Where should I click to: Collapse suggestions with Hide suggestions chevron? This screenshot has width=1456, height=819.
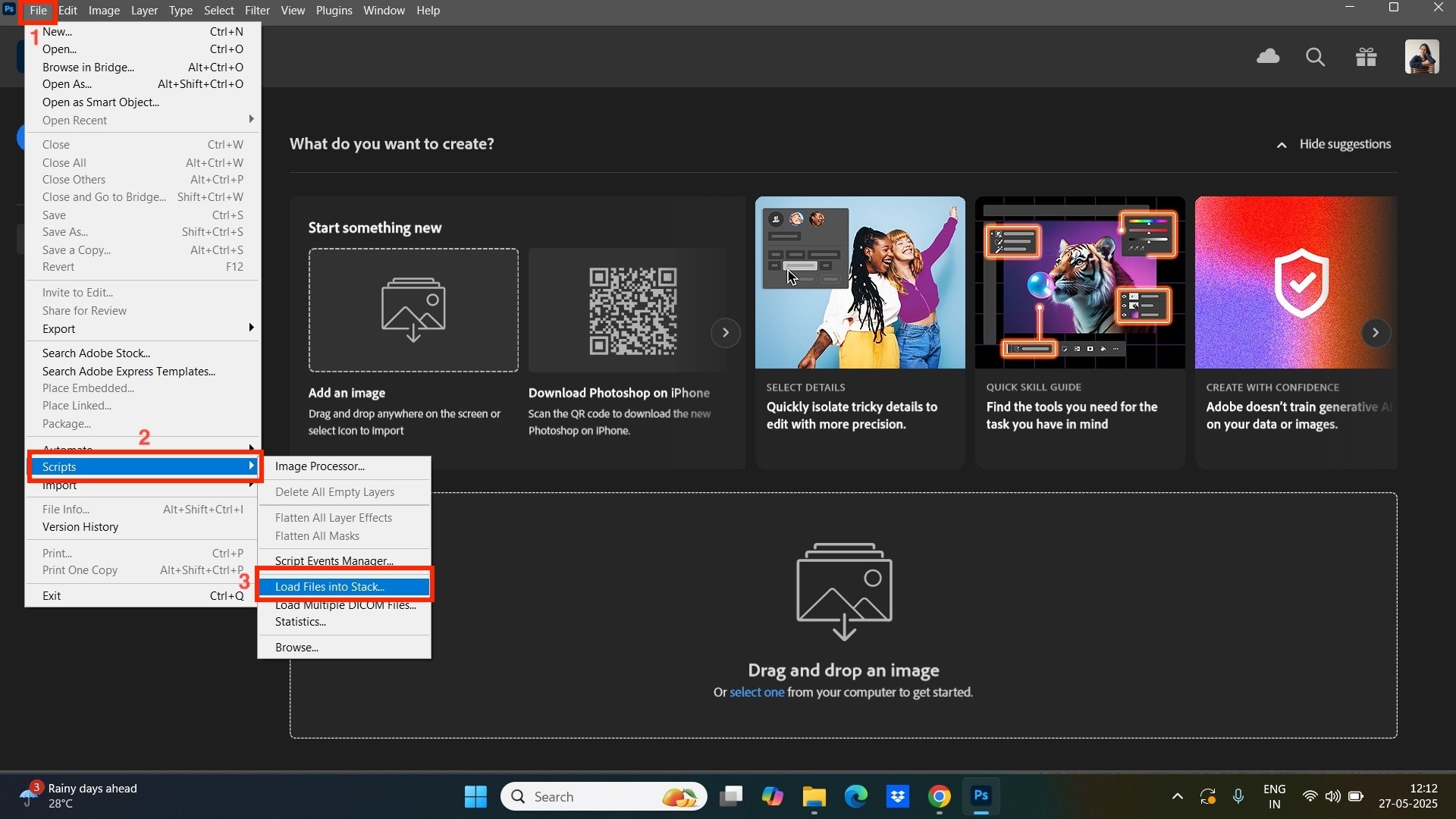pyautogui.click(x=1282, y=145)
